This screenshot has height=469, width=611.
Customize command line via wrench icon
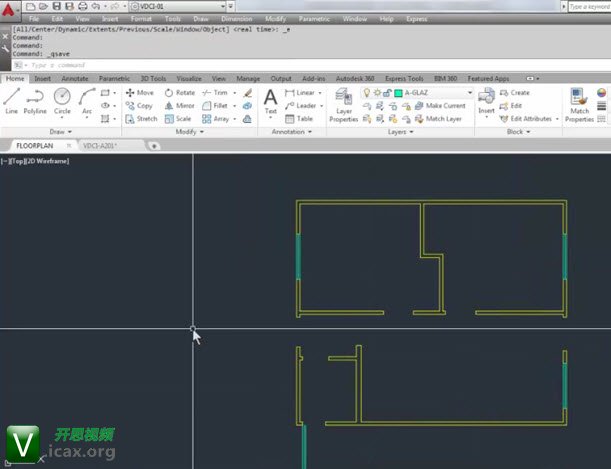(x=5, y=48)
